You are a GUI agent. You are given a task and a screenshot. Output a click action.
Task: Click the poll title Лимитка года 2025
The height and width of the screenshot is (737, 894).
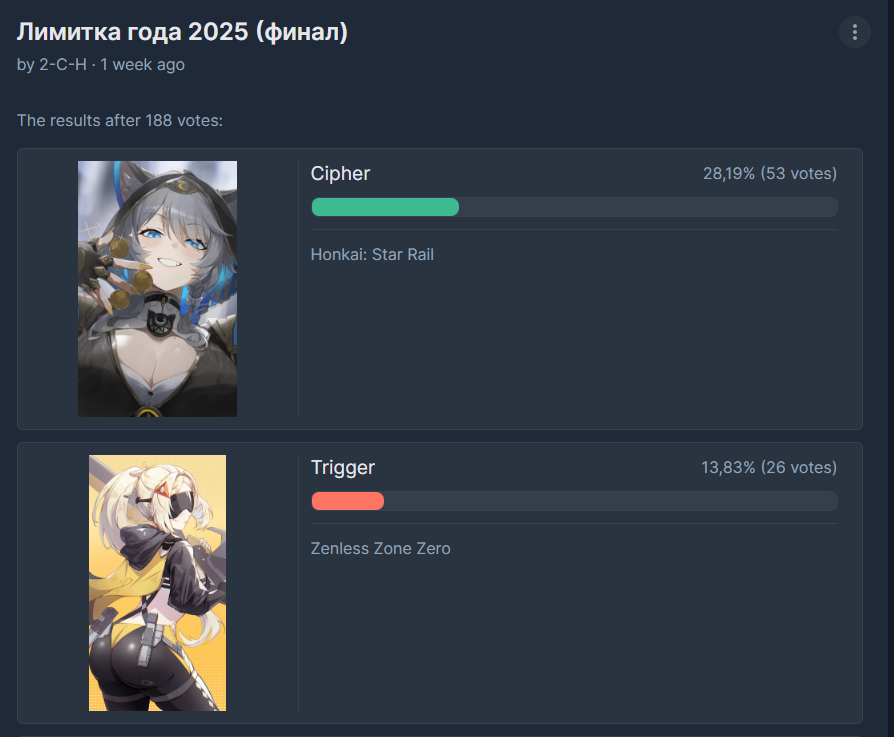[182, 31]
